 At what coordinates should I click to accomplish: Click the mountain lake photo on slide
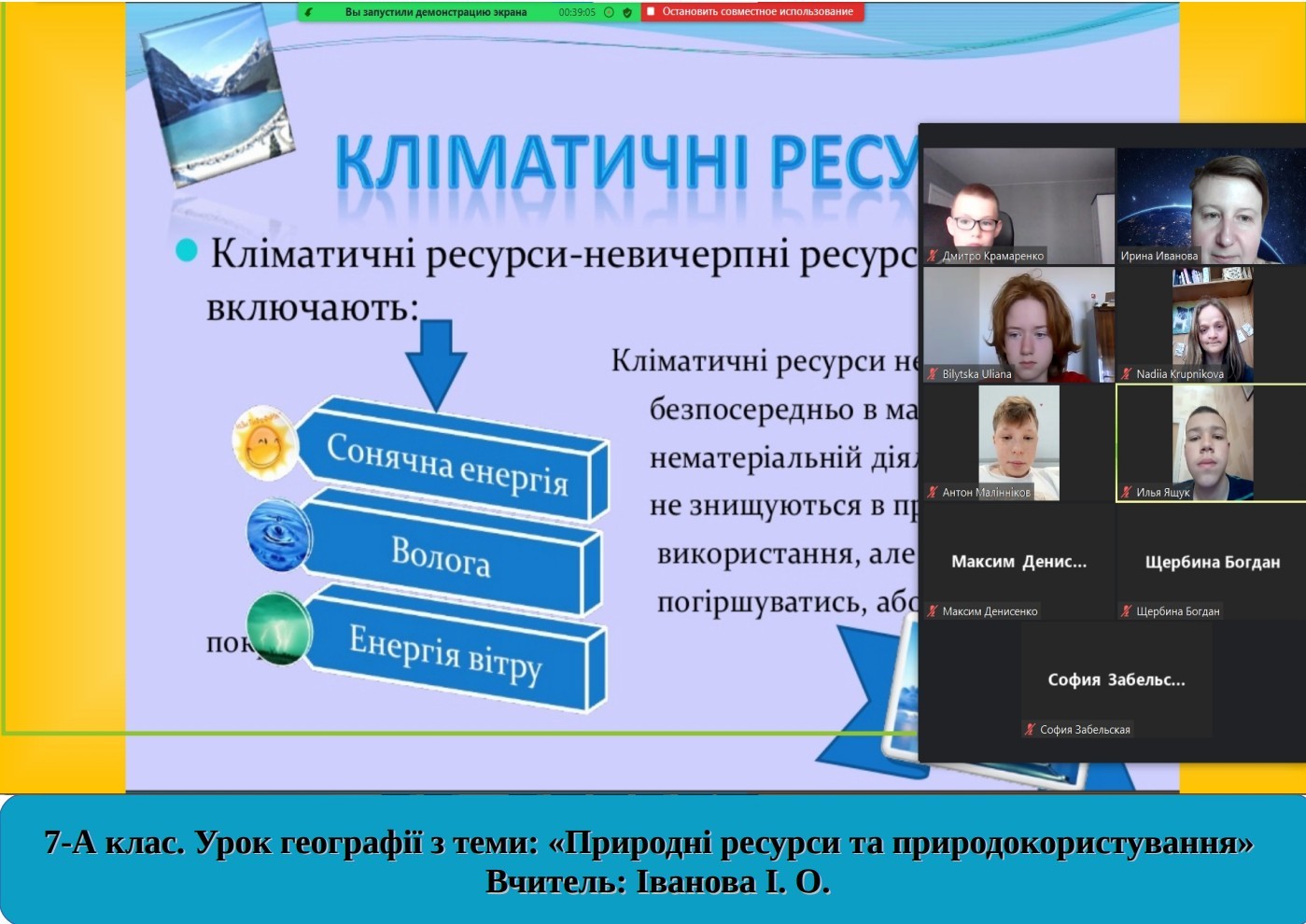tap(217, 95)
